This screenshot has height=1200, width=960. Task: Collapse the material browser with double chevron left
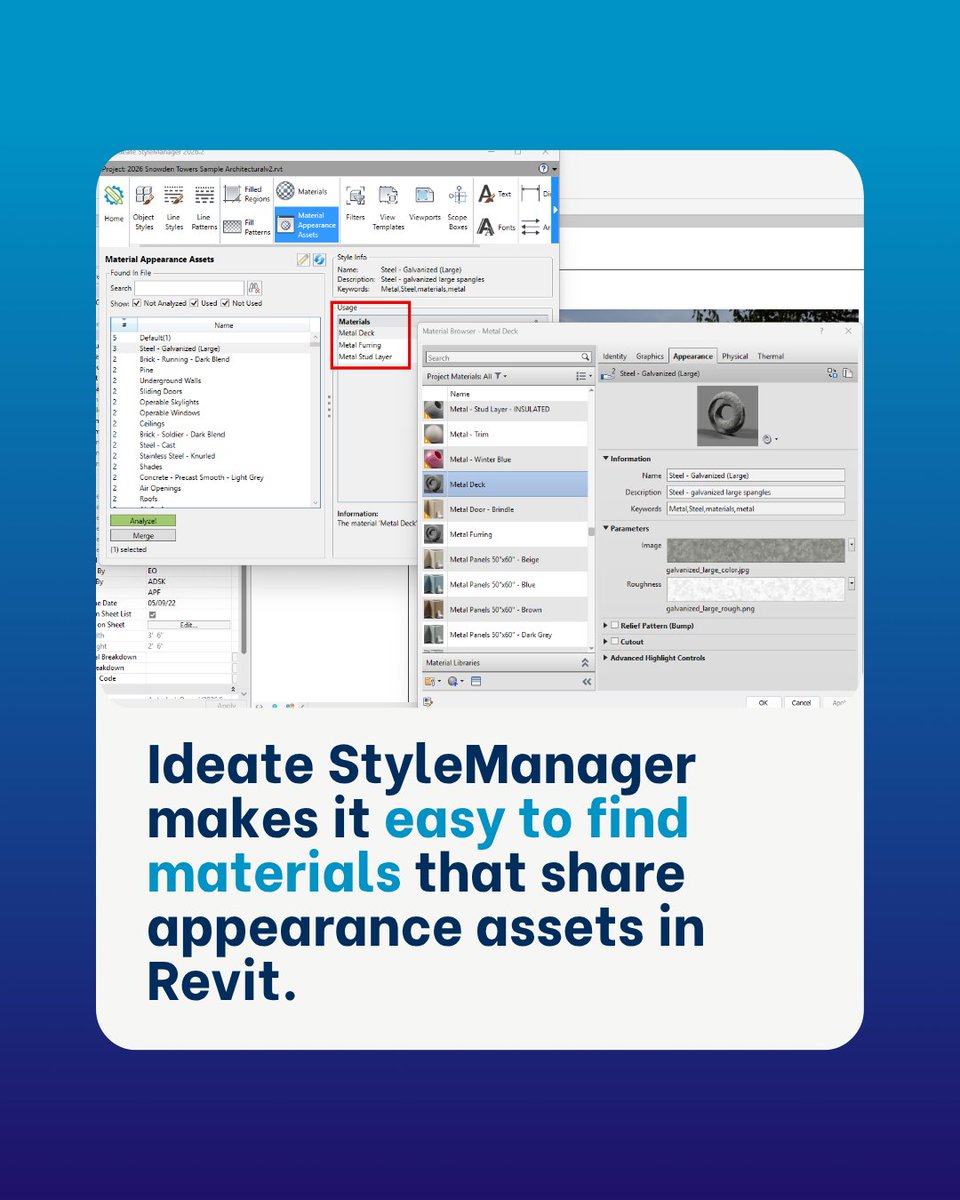tap(586, 682)
